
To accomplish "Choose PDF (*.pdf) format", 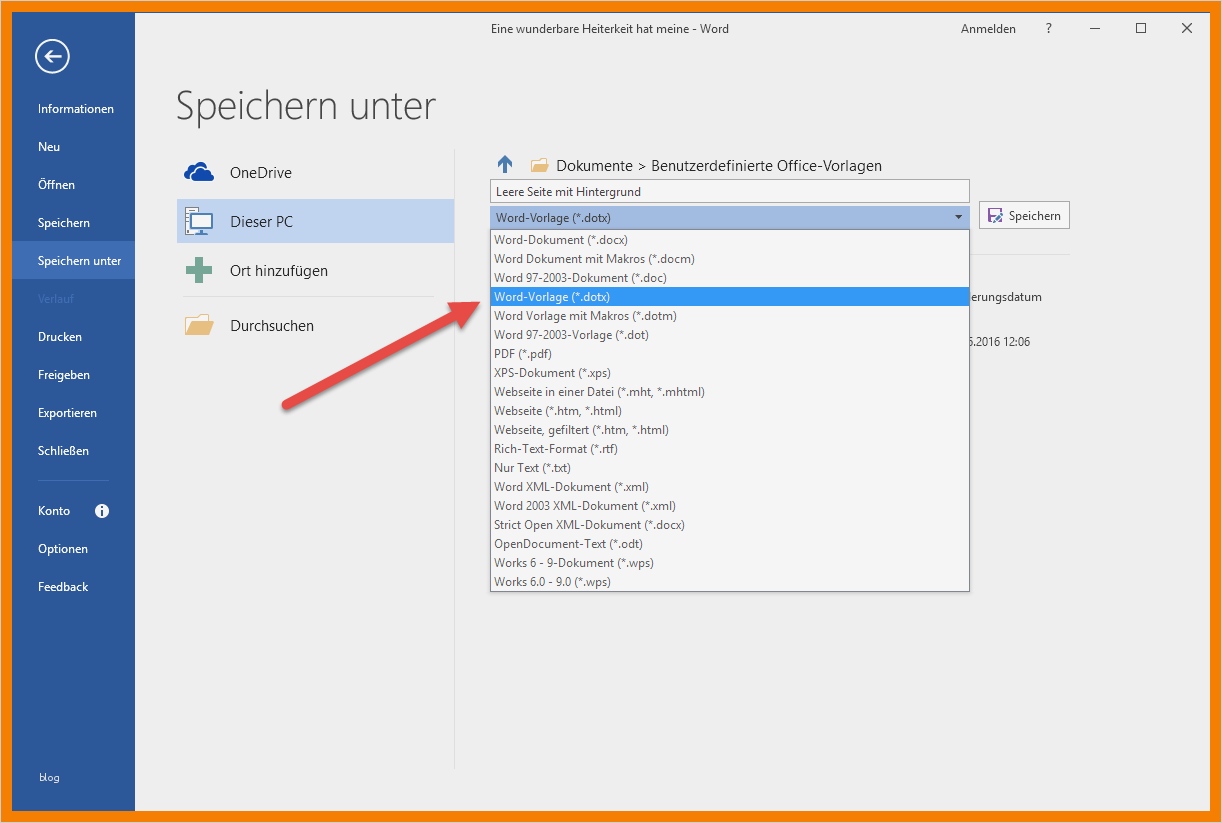I will (x=729, y=354).
